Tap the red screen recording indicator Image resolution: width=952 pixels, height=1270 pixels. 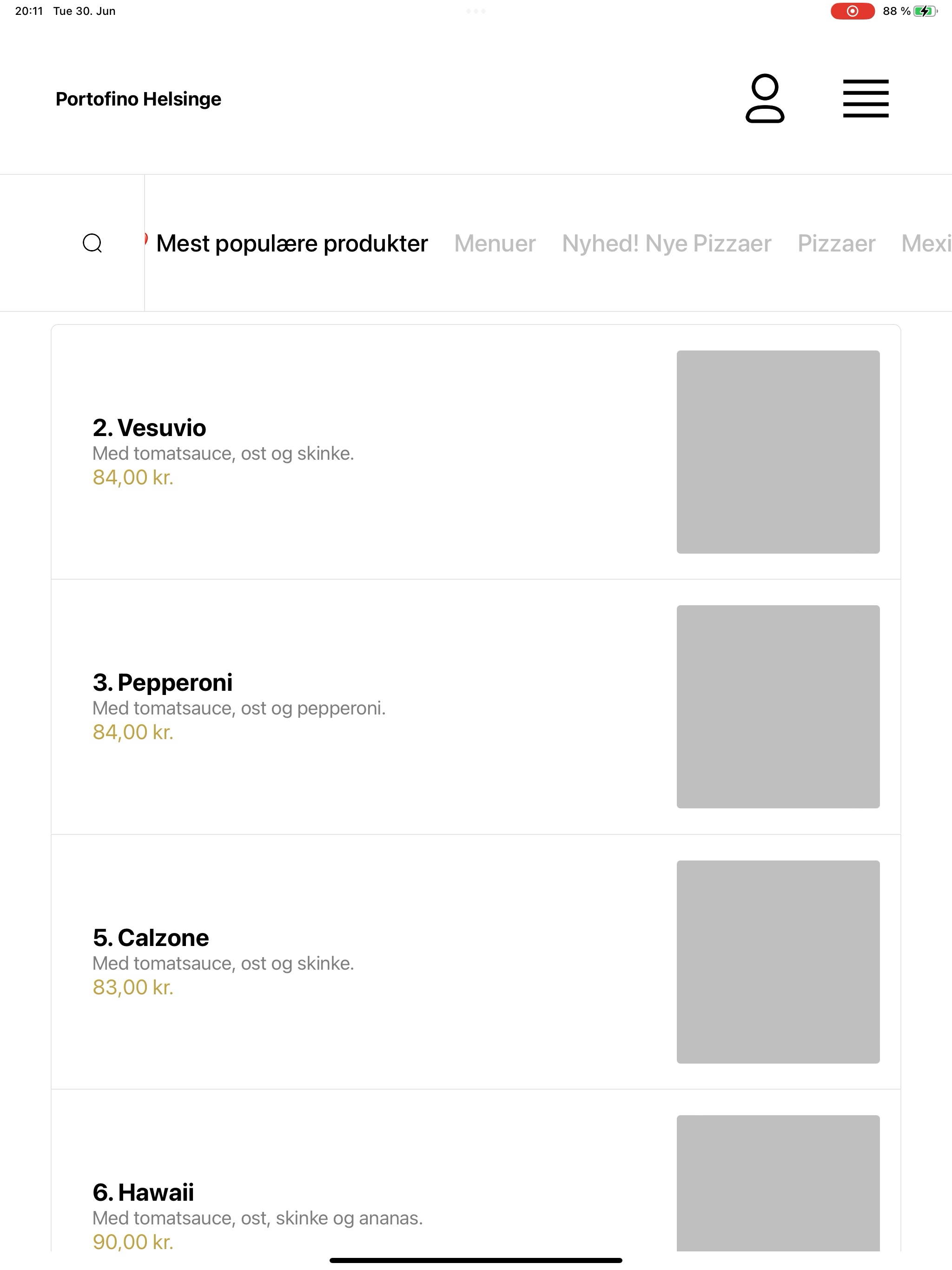tap(853, 11)
